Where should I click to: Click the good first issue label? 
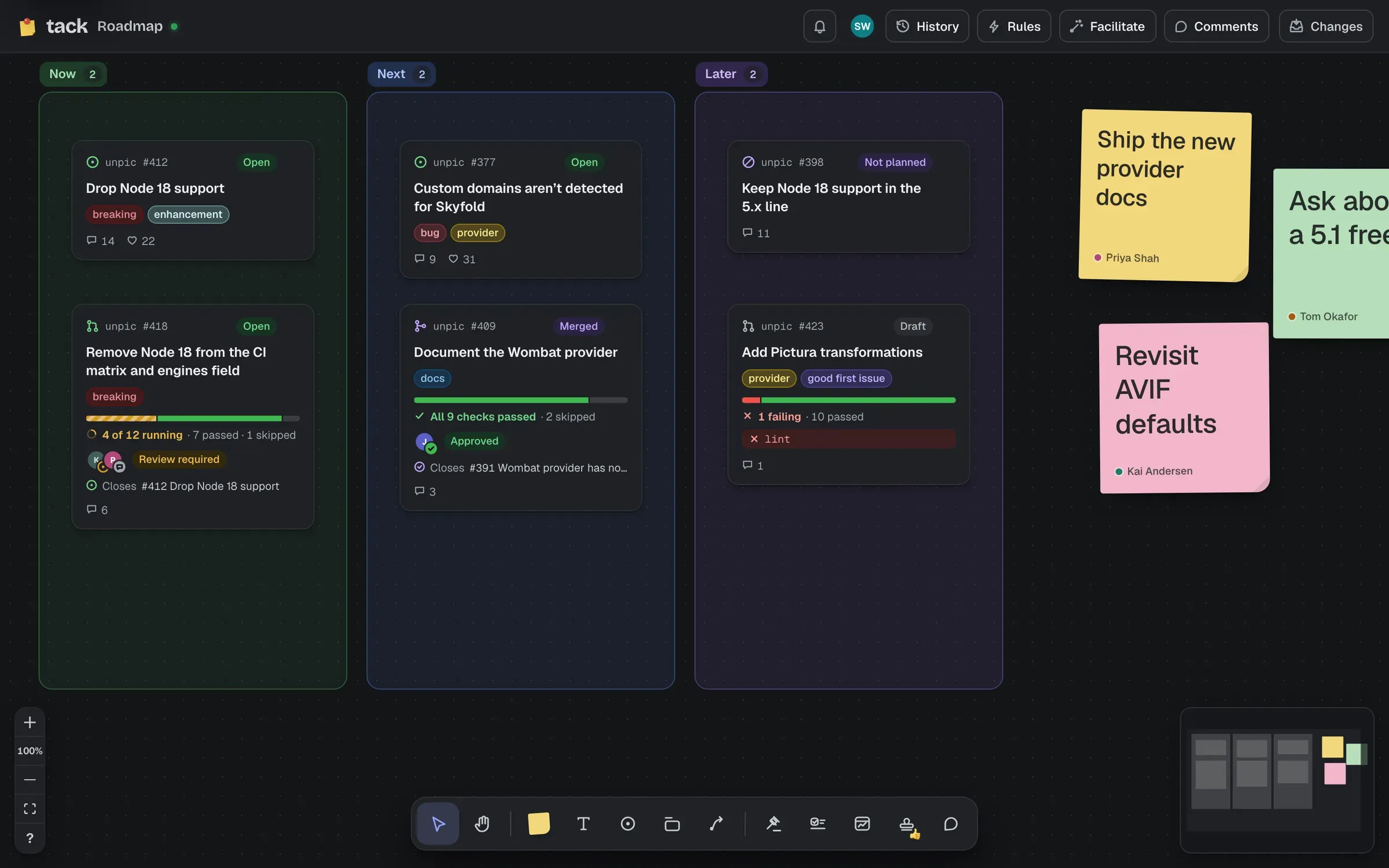coord(846,378)
